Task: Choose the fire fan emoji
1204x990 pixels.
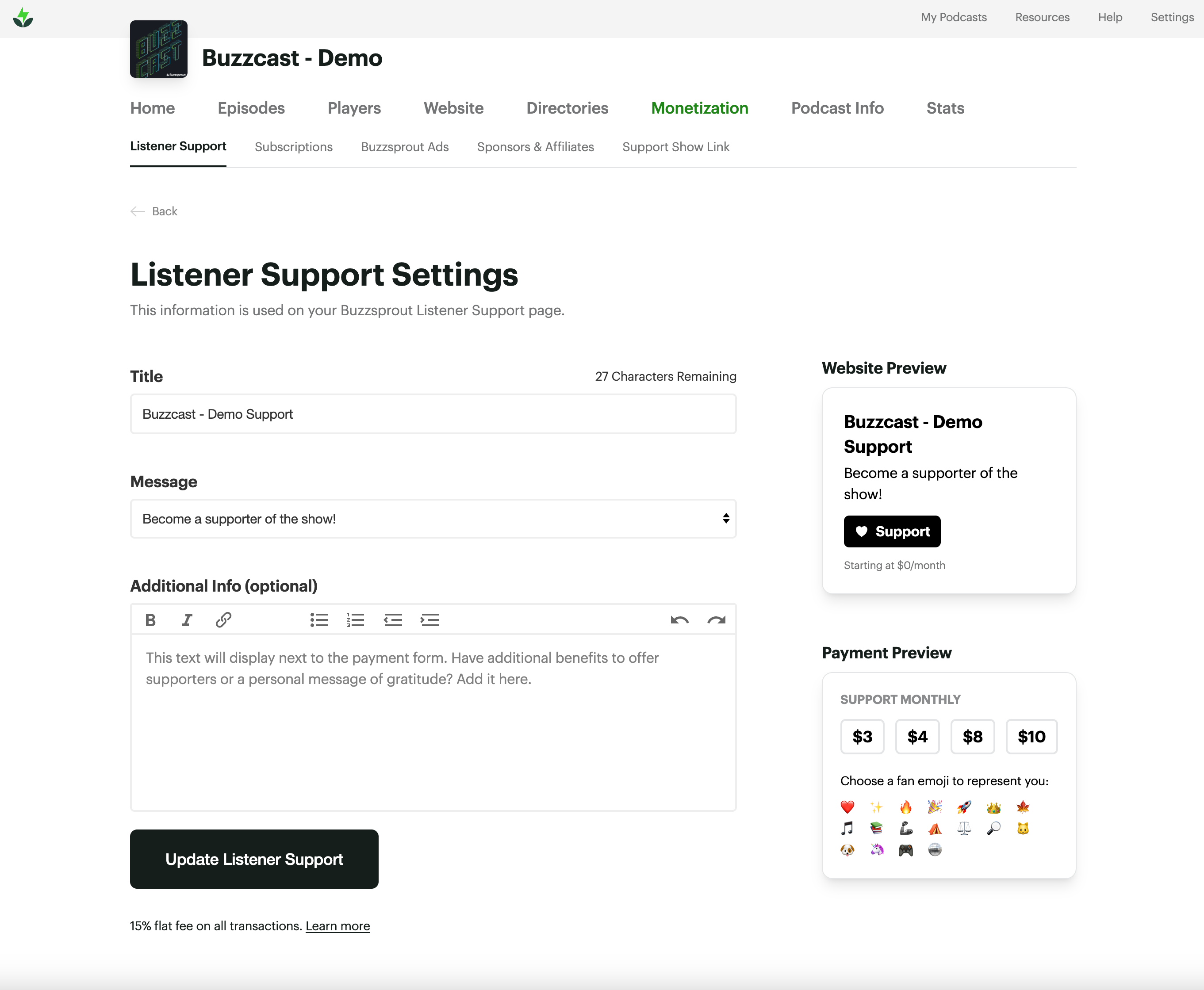Action: (906, 807)
